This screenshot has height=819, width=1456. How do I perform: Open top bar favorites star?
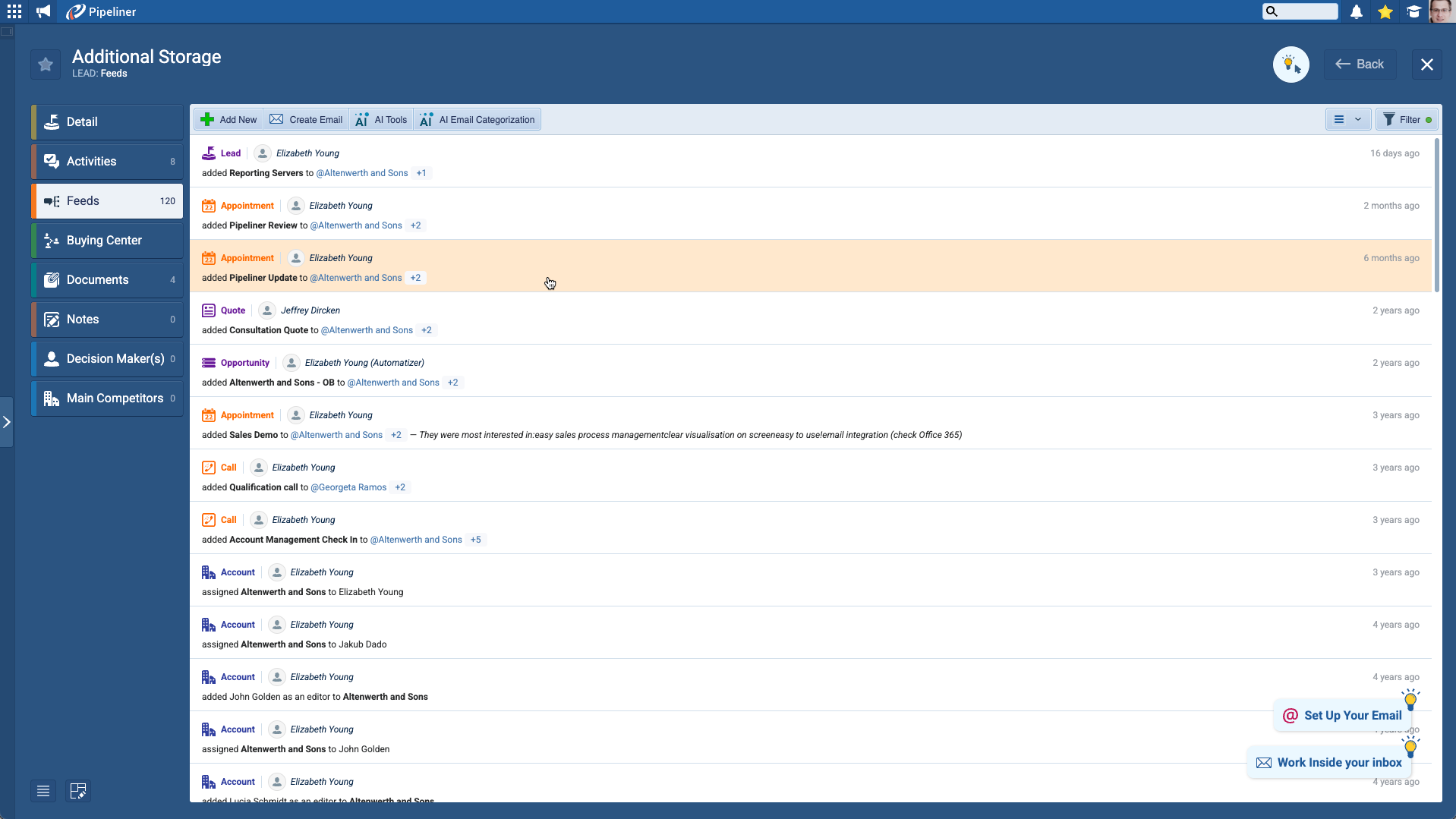1385,11
